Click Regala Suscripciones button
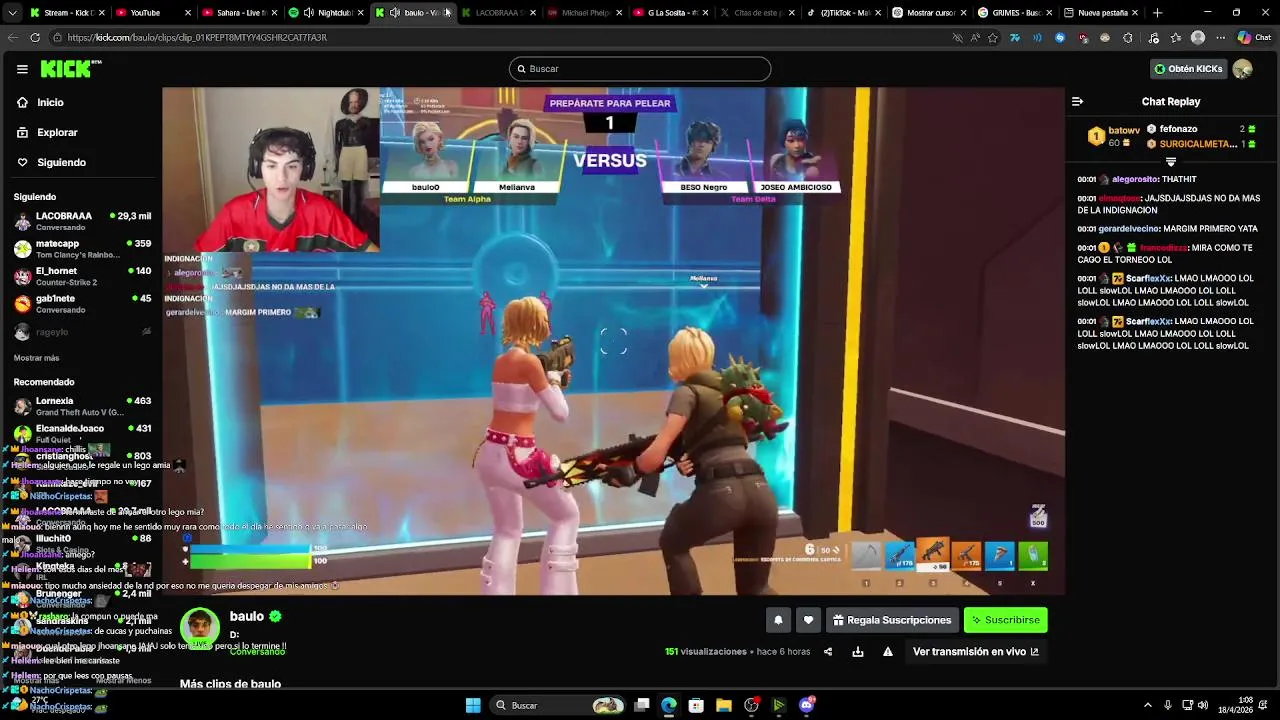 click(892, 620)
